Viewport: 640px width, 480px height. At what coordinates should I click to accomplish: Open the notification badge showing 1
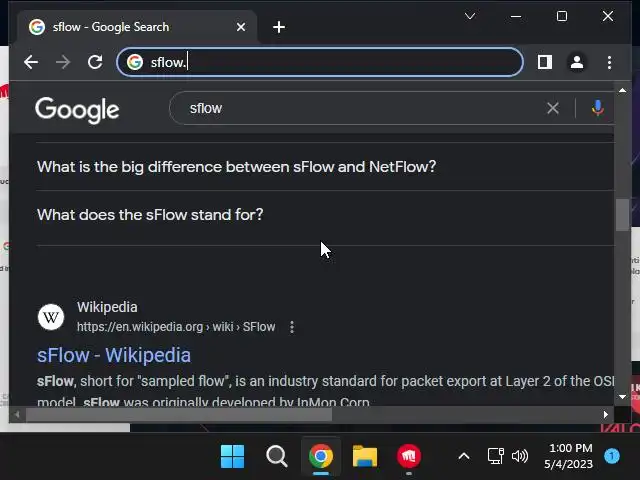pos(612,456)
